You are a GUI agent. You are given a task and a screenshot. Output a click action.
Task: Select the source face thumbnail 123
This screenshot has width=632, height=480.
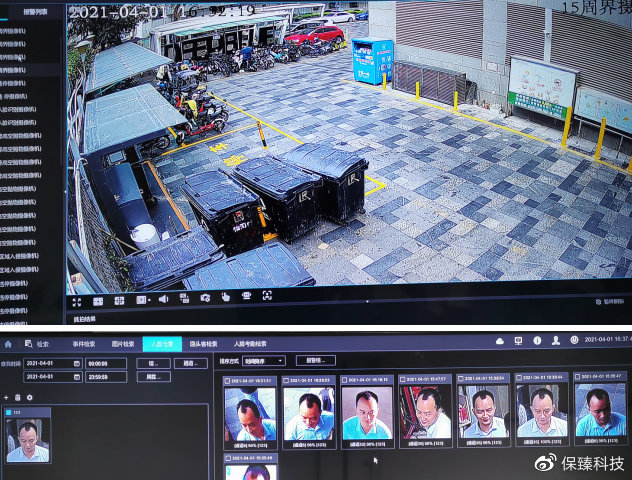point(28,440)
